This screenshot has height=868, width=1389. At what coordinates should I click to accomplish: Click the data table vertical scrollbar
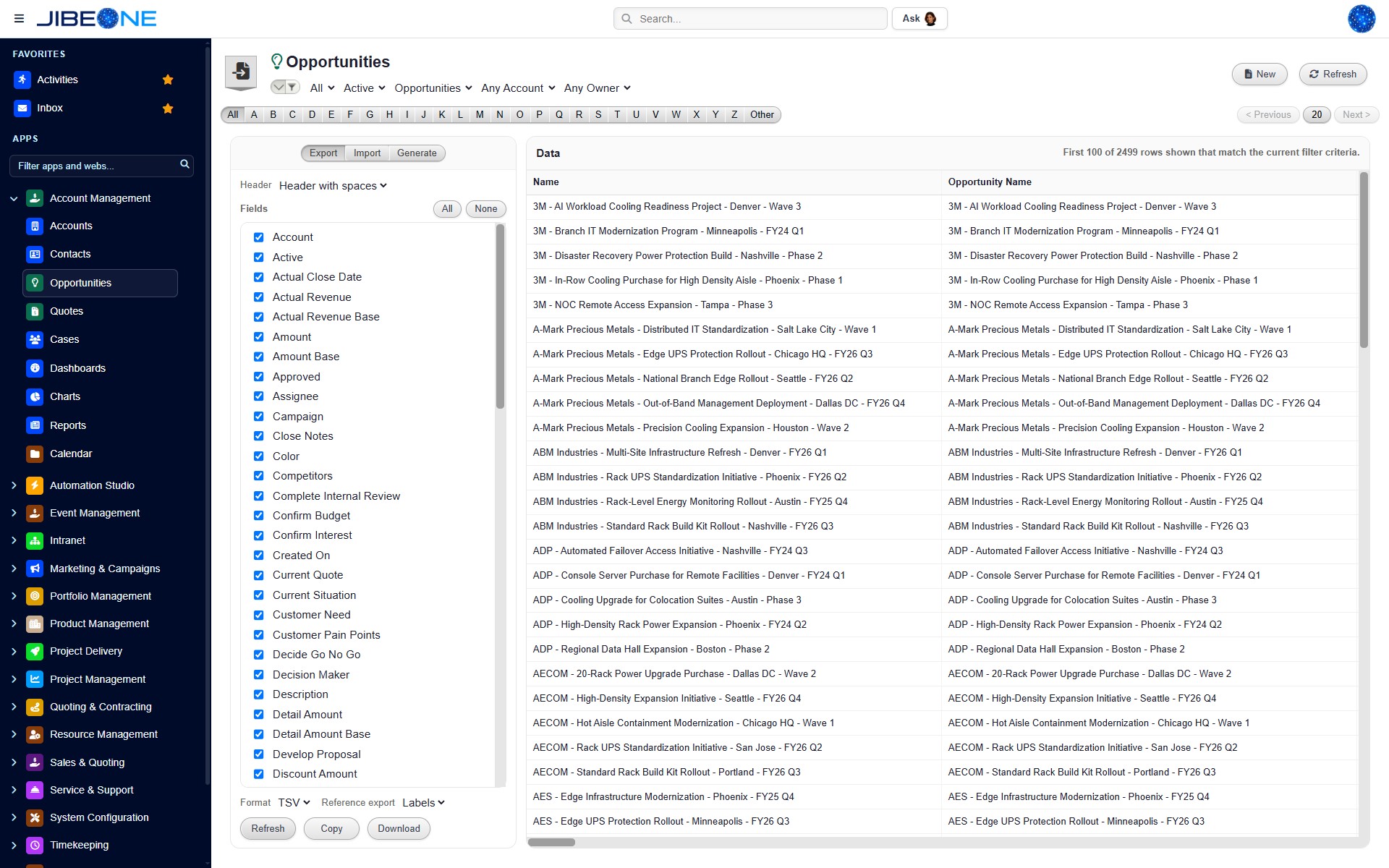click(x=1364, y=260)
